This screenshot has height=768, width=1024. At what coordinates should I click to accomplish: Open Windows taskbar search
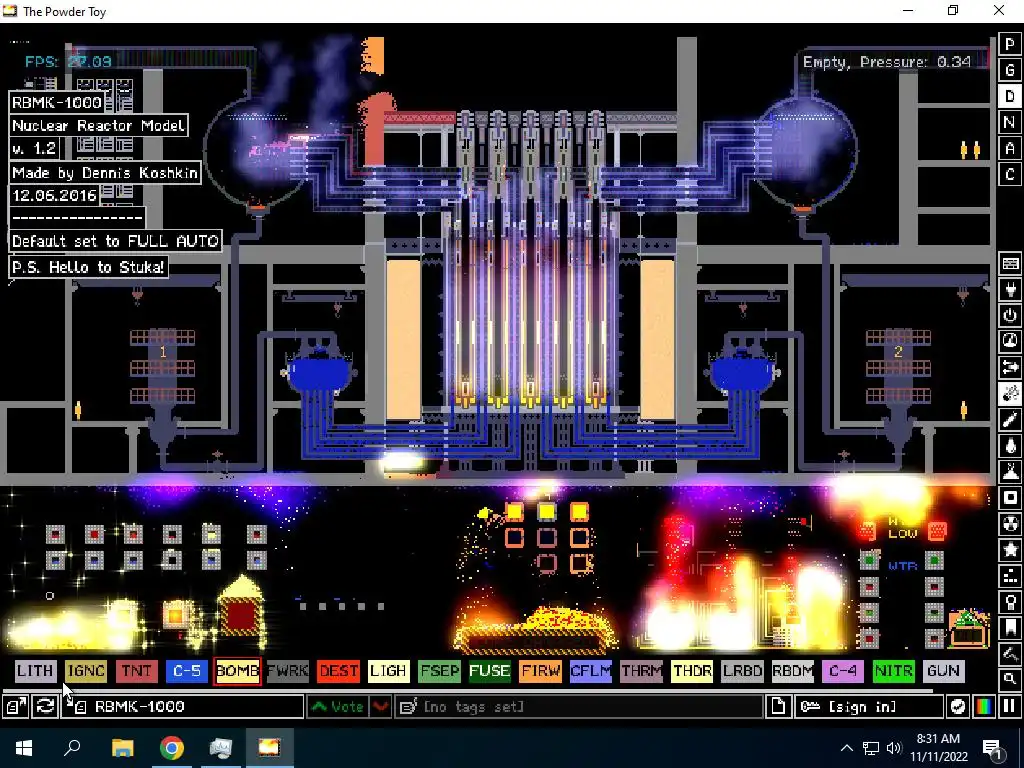72,748
